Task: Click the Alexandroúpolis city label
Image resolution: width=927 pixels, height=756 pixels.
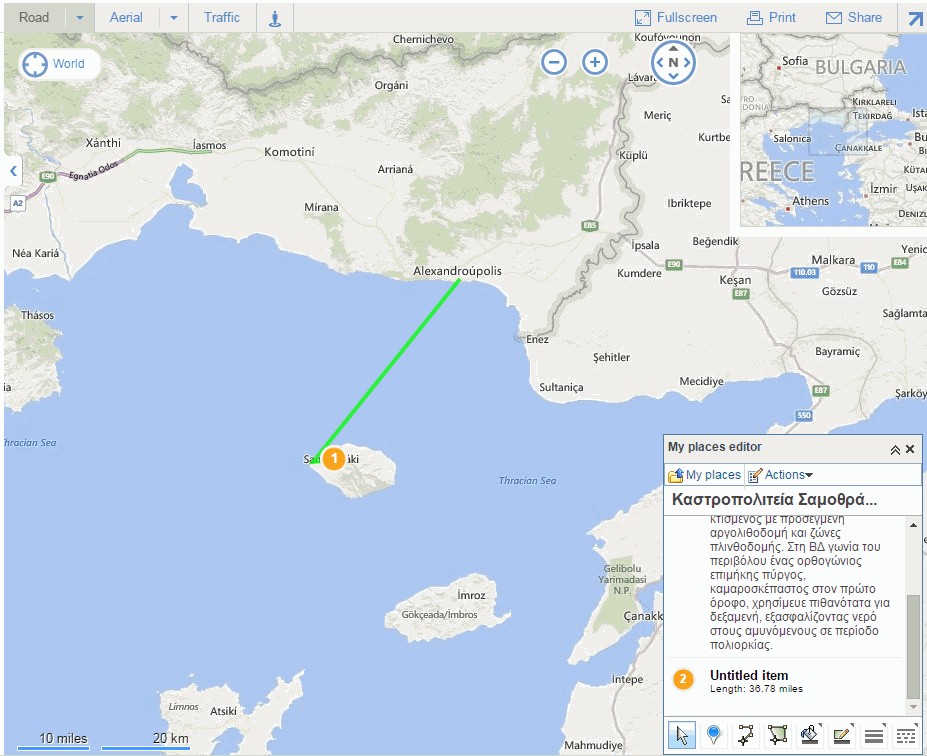Action: coord(457,271)
